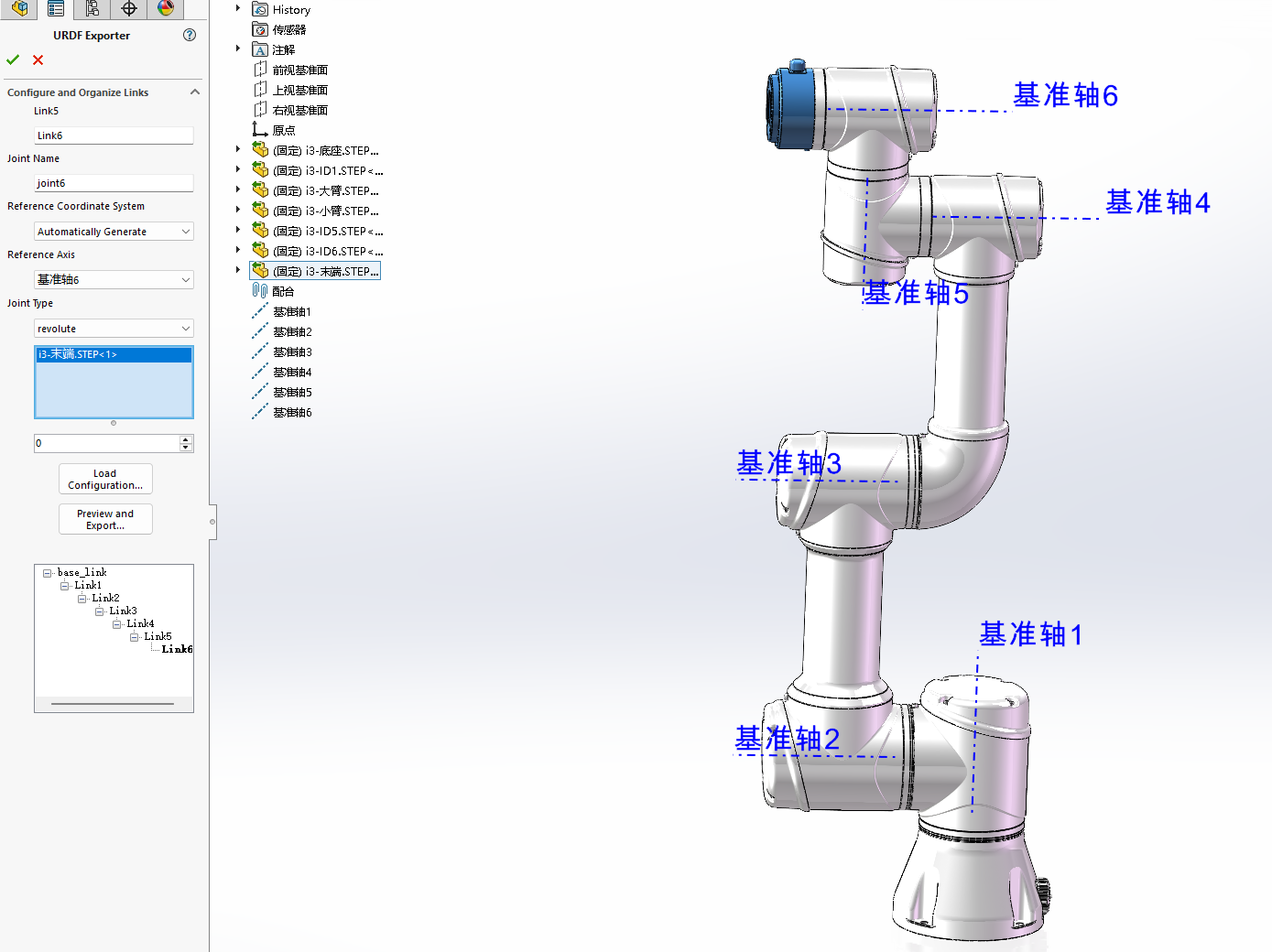1272x952 pixels.
Task: Select 基准轴2 axis icon in tree
Action: point(260,331)
